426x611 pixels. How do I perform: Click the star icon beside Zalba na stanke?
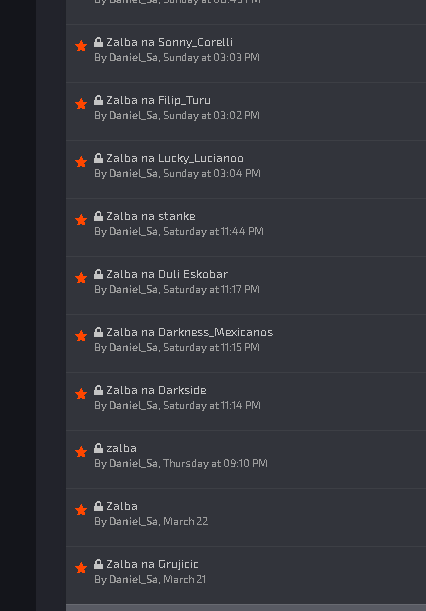pyautogui.click(x=81, y=220)
